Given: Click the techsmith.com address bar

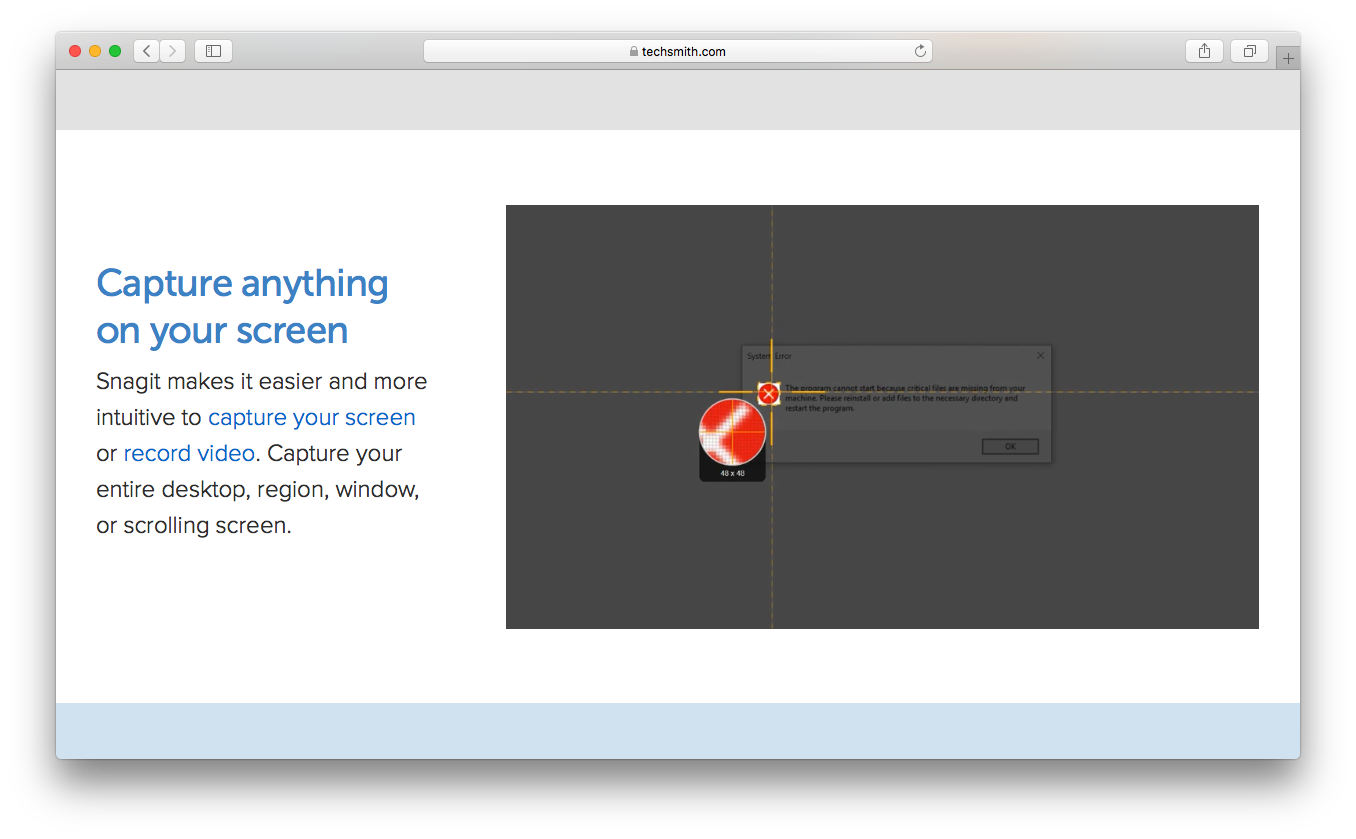Looking at the screenshot, I should tap(678, 51).
